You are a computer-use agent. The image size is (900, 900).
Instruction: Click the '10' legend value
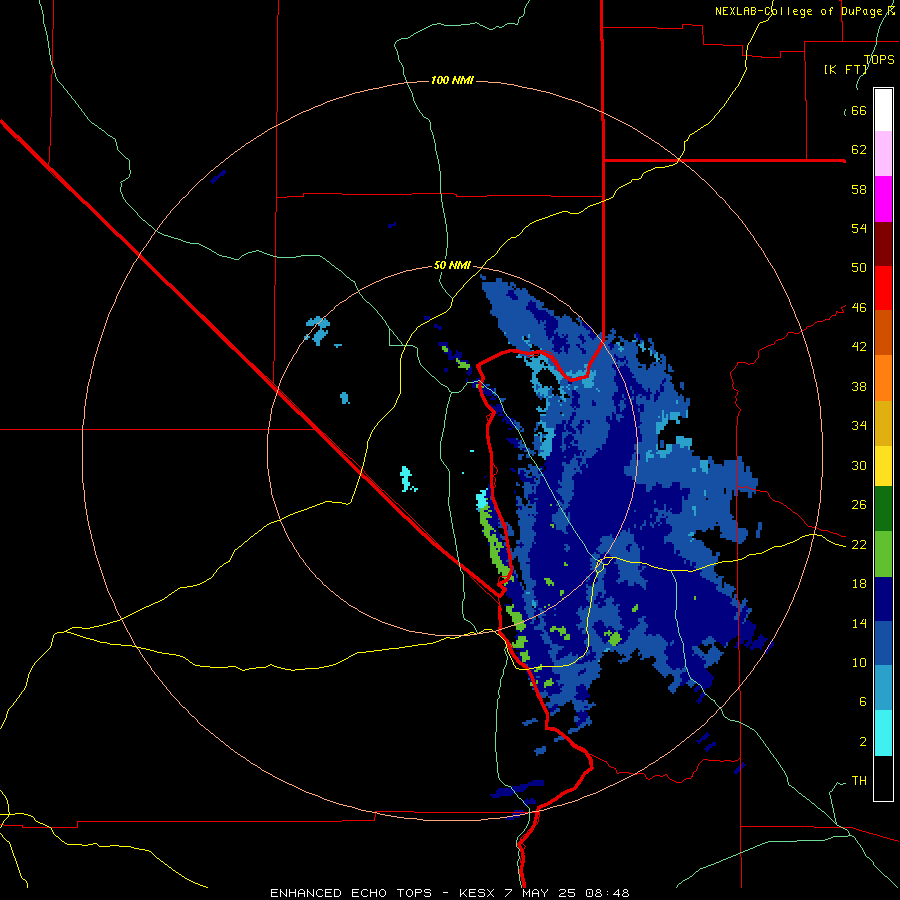pos(859,662)
